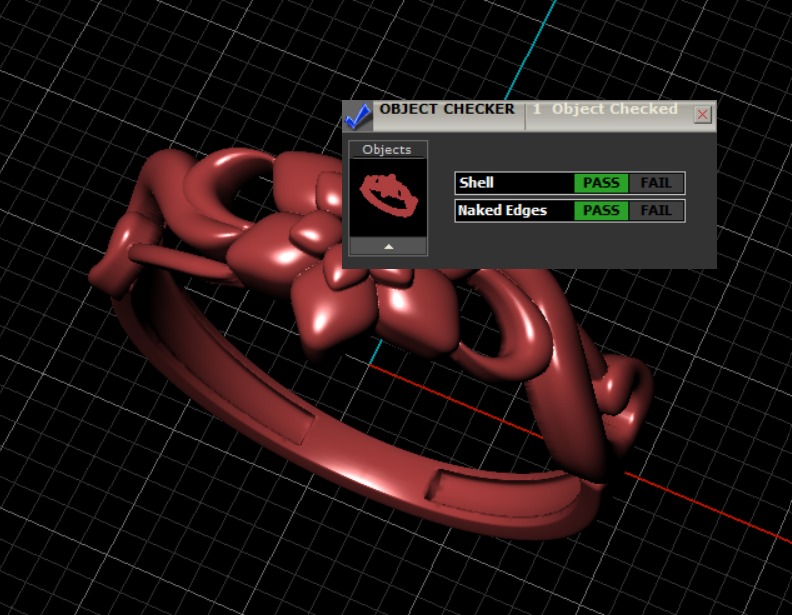
Task: Click the "Shell" check label
Action: (476, 183)
